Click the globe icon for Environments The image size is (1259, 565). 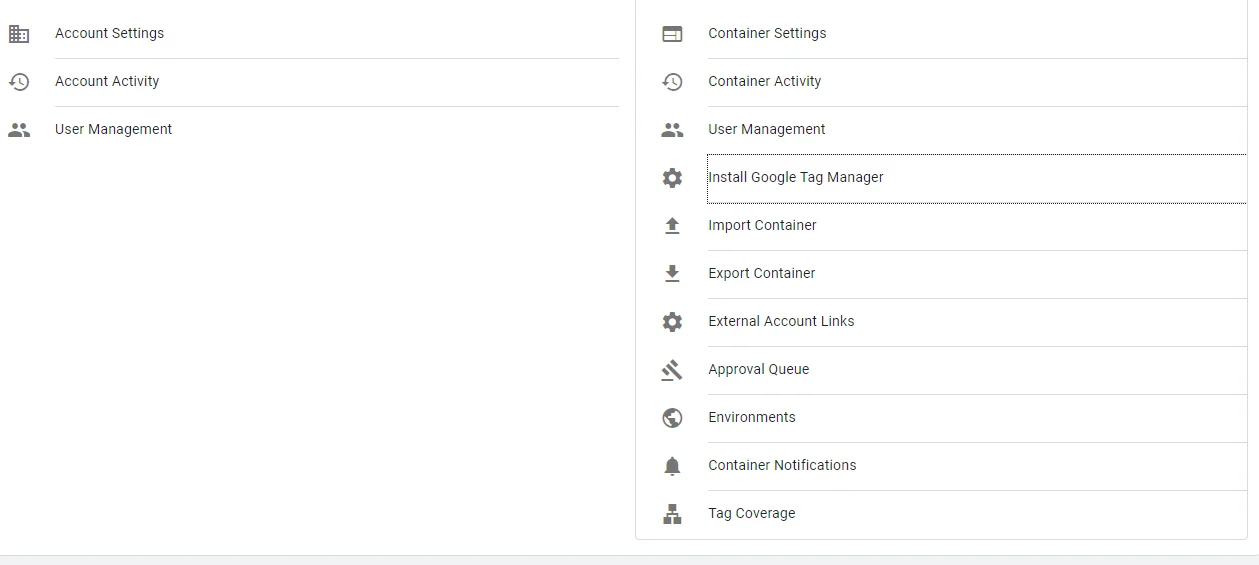(672, 418)
